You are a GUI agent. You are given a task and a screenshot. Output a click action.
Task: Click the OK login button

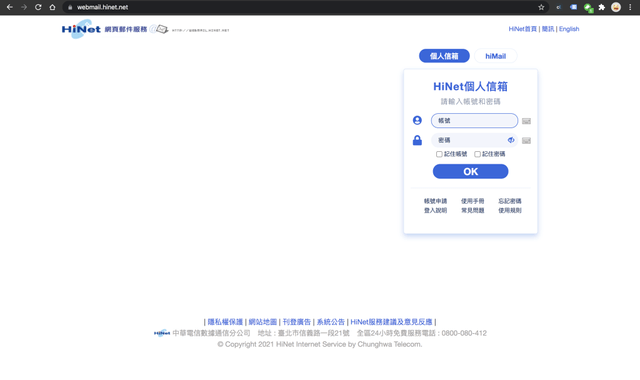click(x=470, y=171)
